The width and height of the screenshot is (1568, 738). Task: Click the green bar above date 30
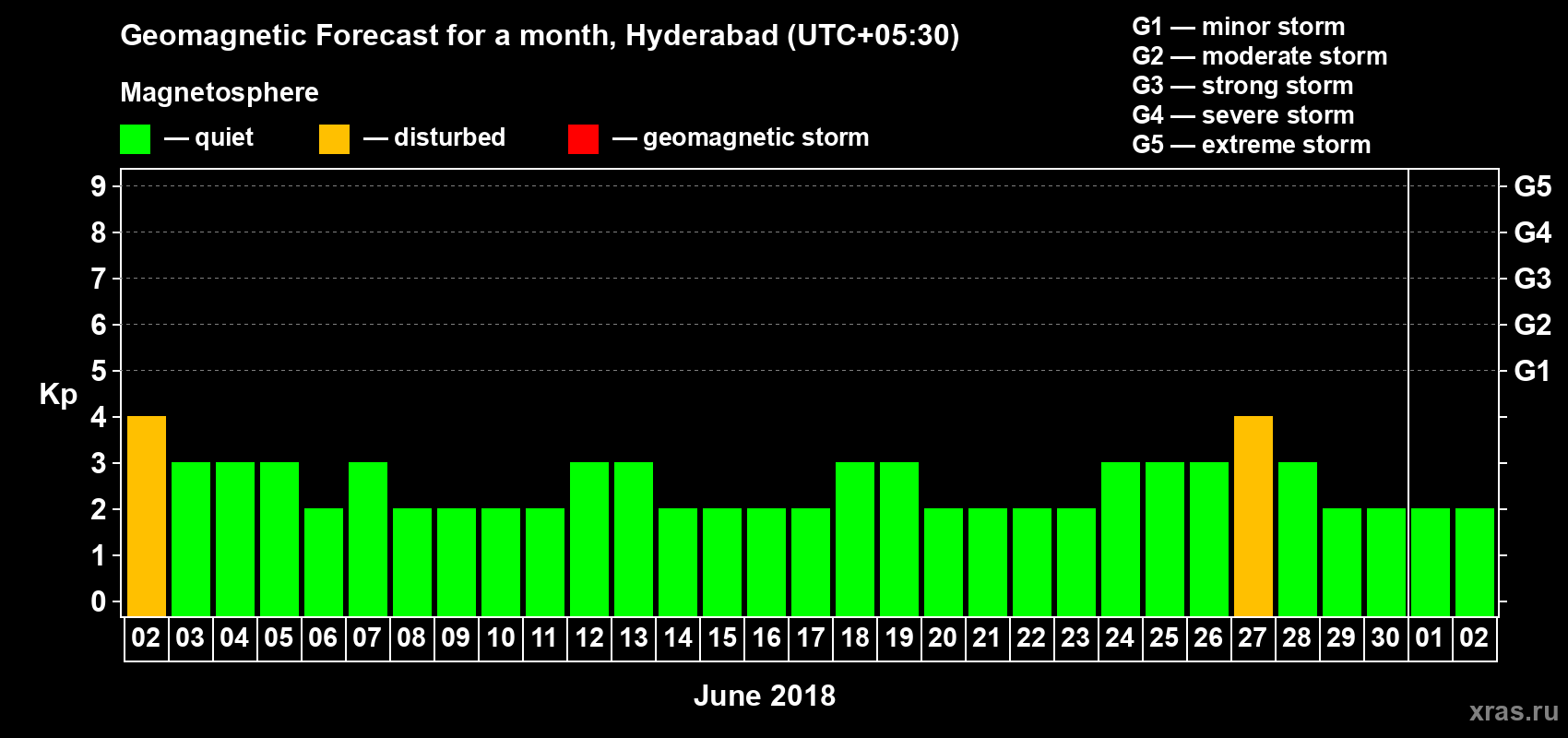(x=1386, y=562)
